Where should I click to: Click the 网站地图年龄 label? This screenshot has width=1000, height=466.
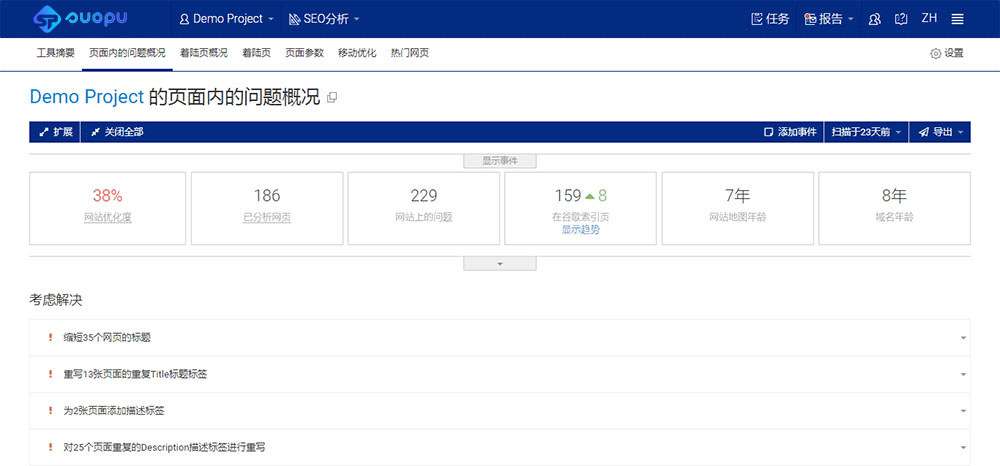[x=738, y=217]
